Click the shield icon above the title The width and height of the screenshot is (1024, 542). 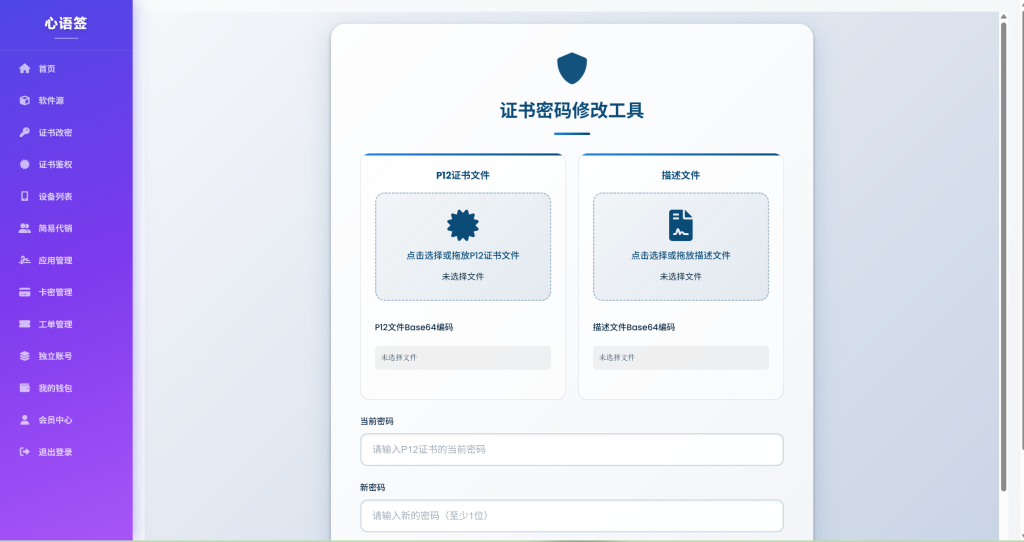click(572, 69)
